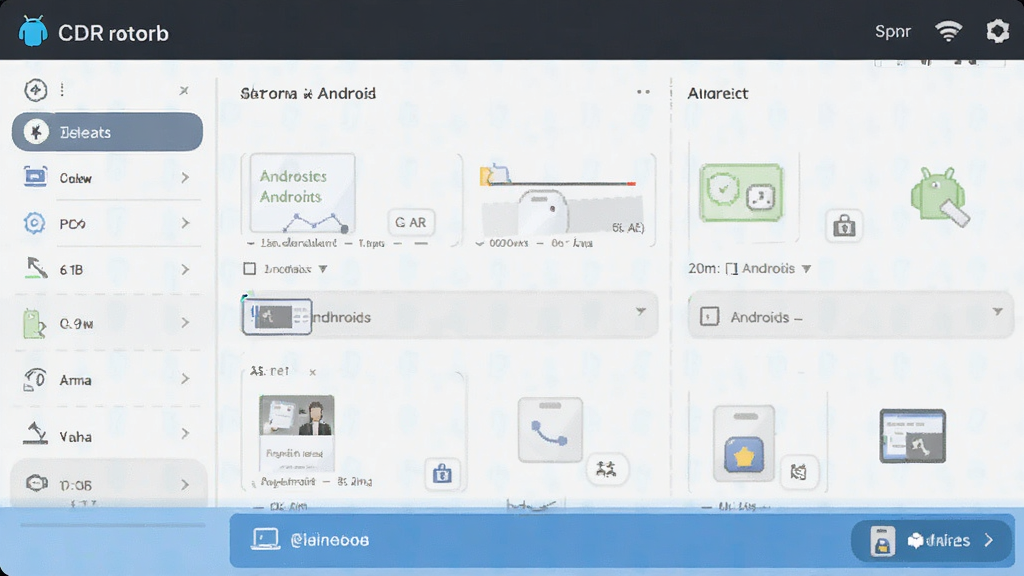The image size is (1024, 576).
Task: Open the Colew sidebar item
Action: [x=107, y=178]
